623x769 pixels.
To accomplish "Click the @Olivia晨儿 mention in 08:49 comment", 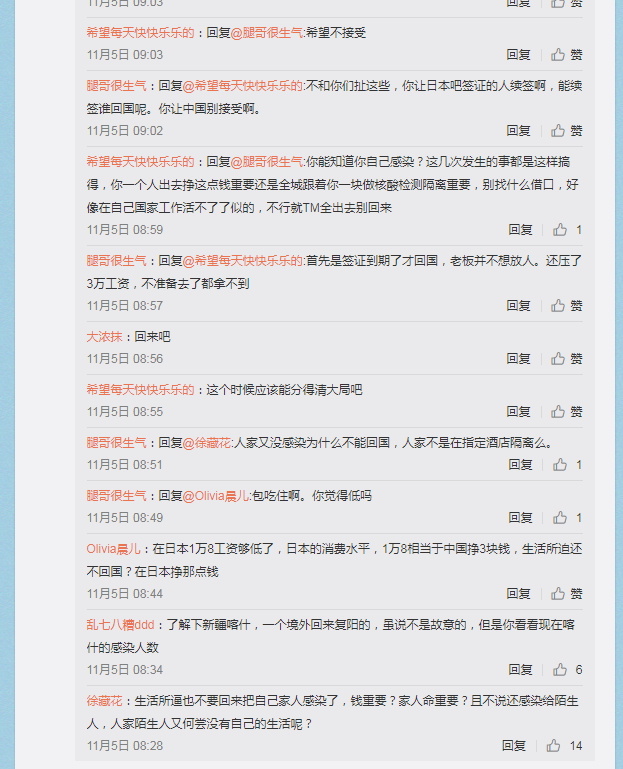I will pos(216,495).
